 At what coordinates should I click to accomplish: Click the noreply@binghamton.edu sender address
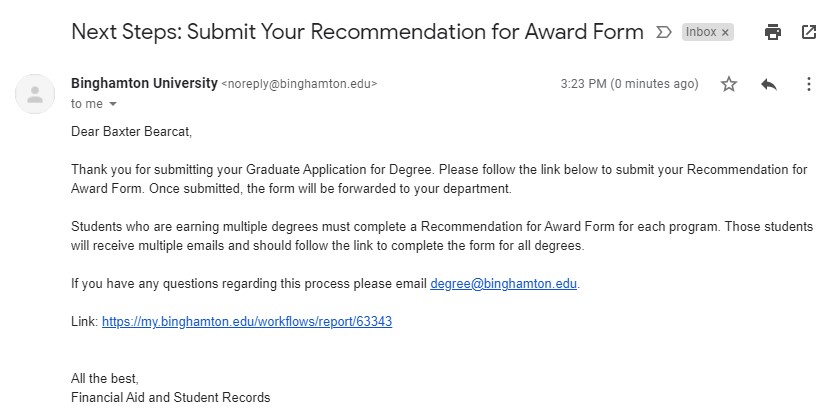(x=299, y=84)
